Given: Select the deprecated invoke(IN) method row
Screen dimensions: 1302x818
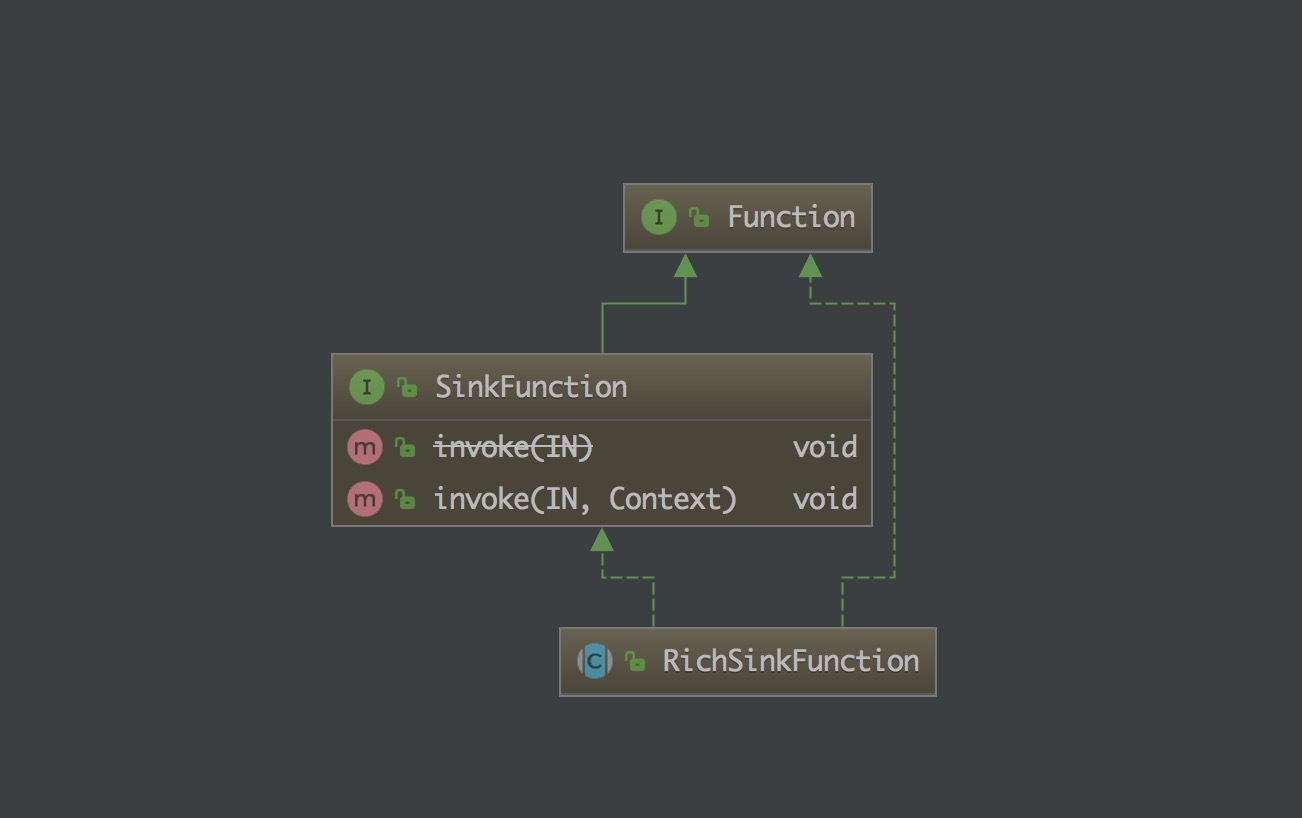Looking at the screenshot, I should (513, 447).
